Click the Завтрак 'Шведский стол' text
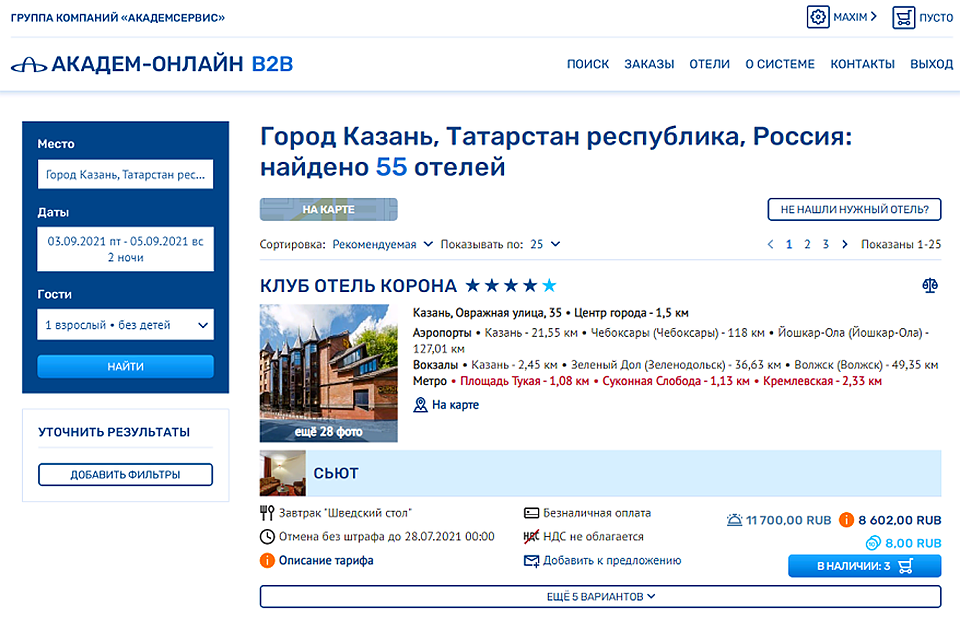The width and height of the screenshot is (960, 618). click(x=345, y=513)
